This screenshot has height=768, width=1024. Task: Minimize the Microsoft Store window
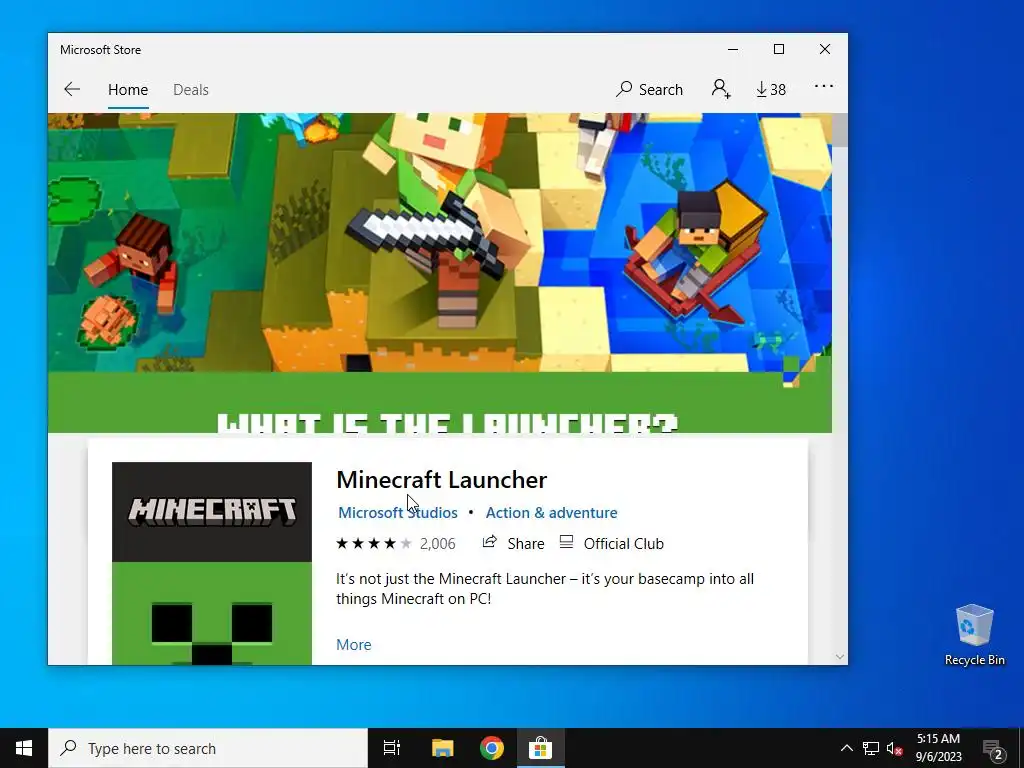[x=733, y=50]
